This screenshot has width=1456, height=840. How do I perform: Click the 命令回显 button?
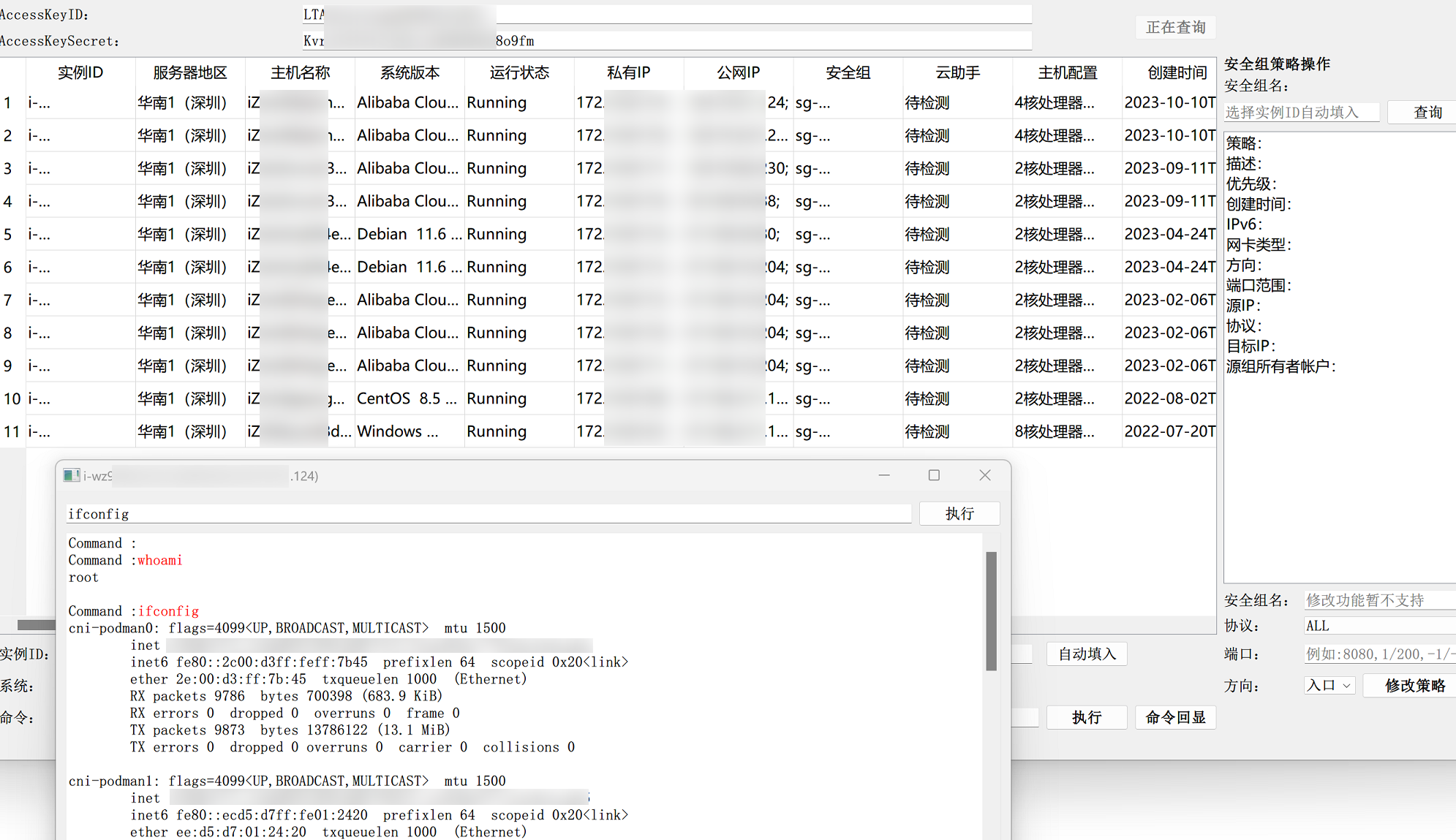[x=1175, y=718]
